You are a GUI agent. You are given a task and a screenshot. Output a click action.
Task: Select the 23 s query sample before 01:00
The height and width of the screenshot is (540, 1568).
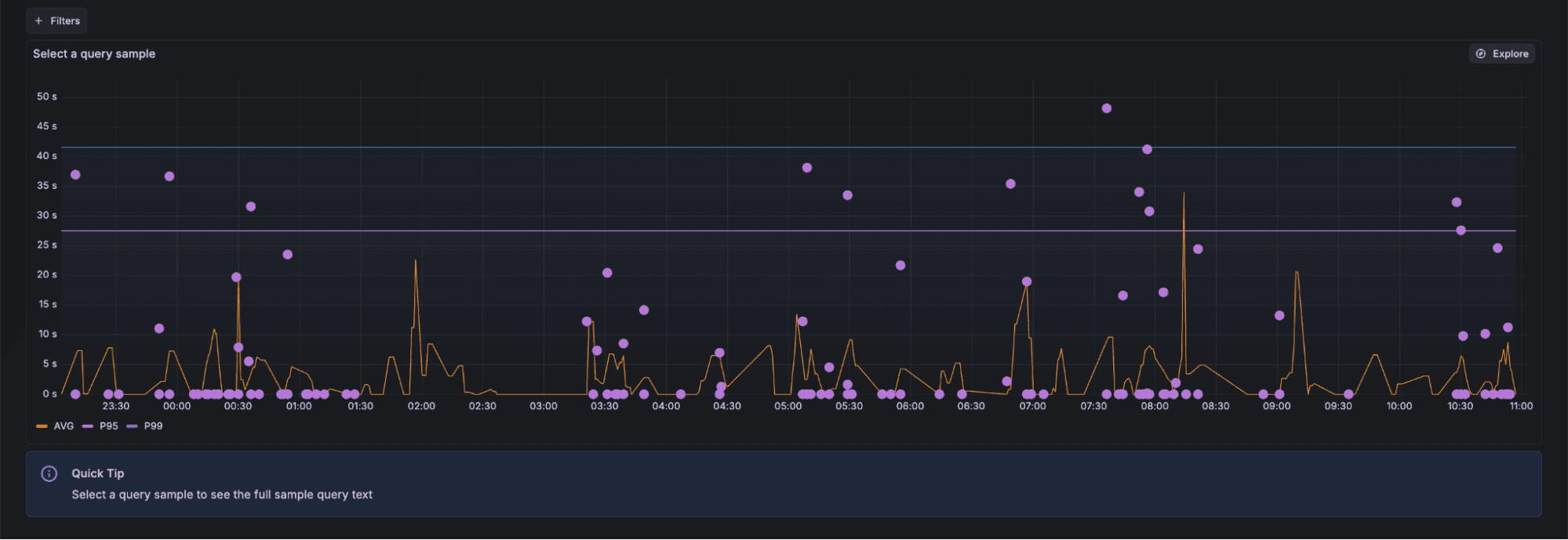(288, 255)
